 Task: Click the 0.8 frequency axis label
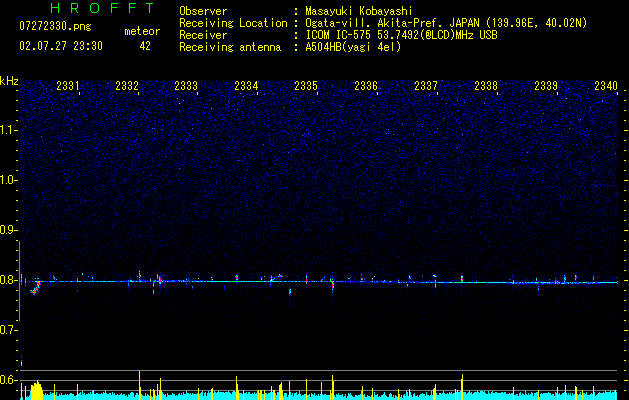pos(8,280)
